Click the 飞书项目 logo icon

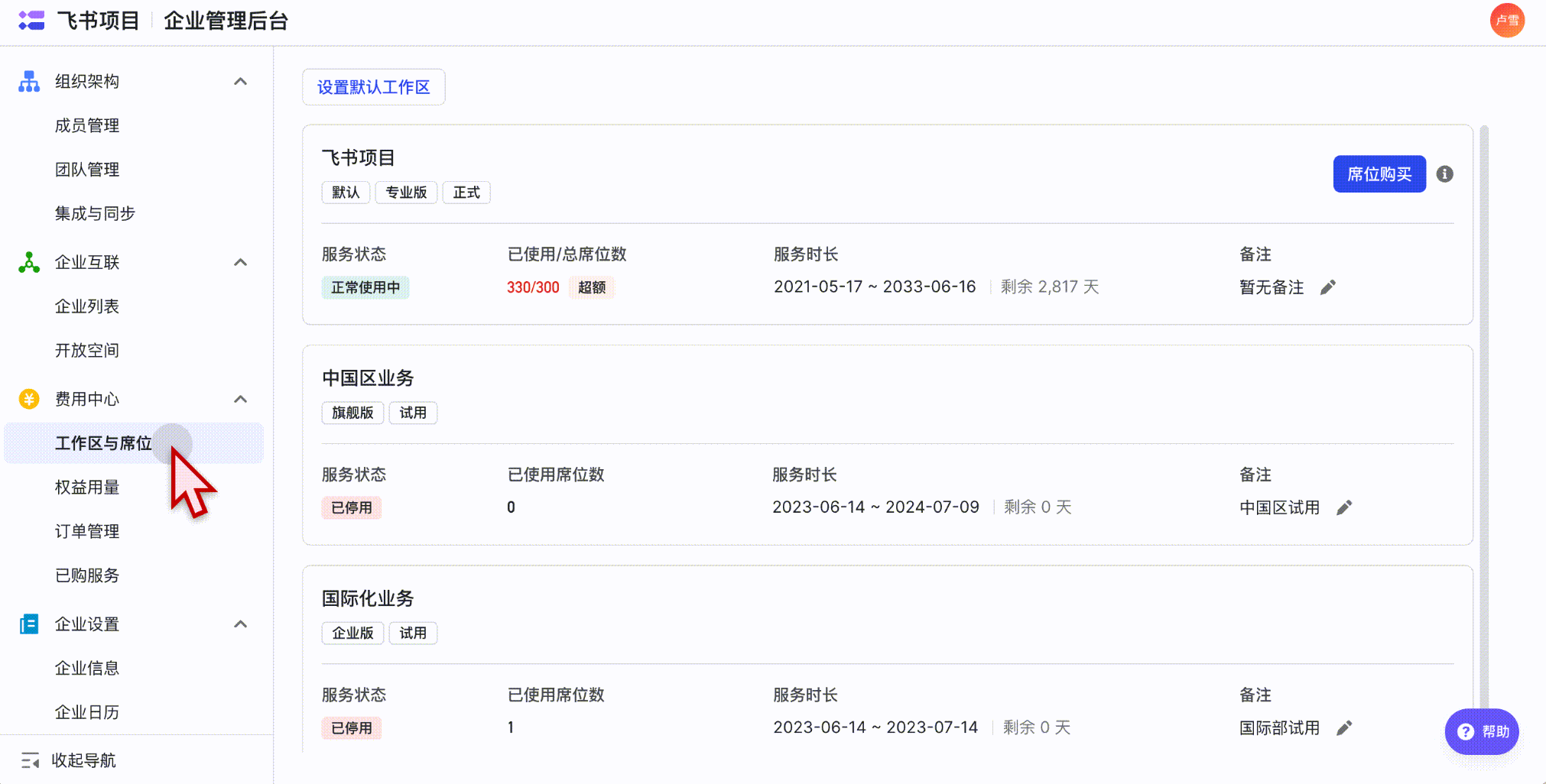[31, 21]
